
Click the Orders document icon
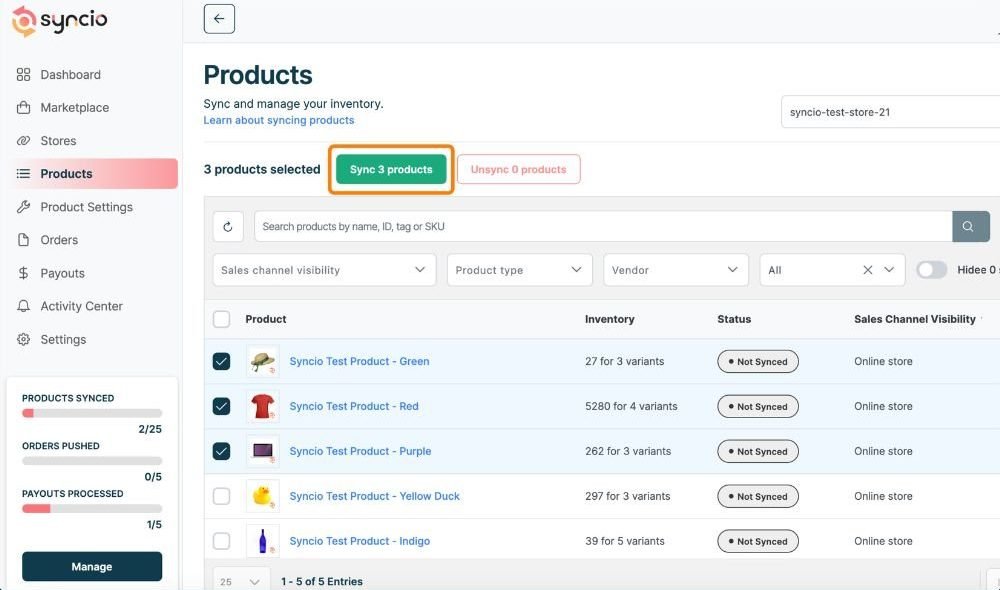click(x=24, y=240)
